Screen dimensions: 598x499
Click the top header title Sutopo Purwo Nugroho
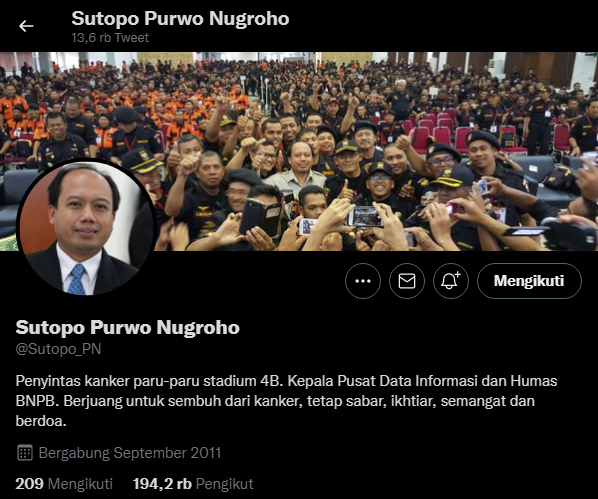(180, 19)
